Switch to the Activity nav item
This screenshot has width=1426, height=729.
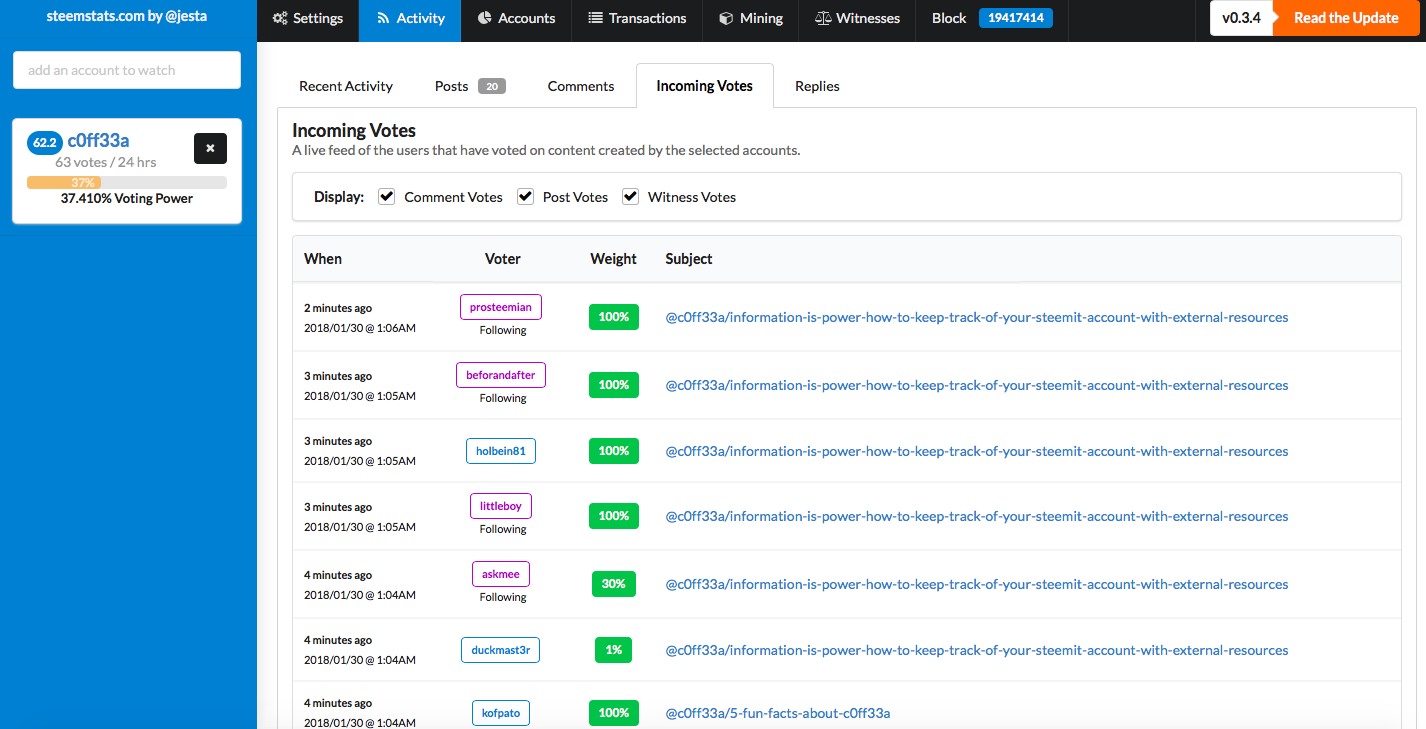tap(410, 18)
